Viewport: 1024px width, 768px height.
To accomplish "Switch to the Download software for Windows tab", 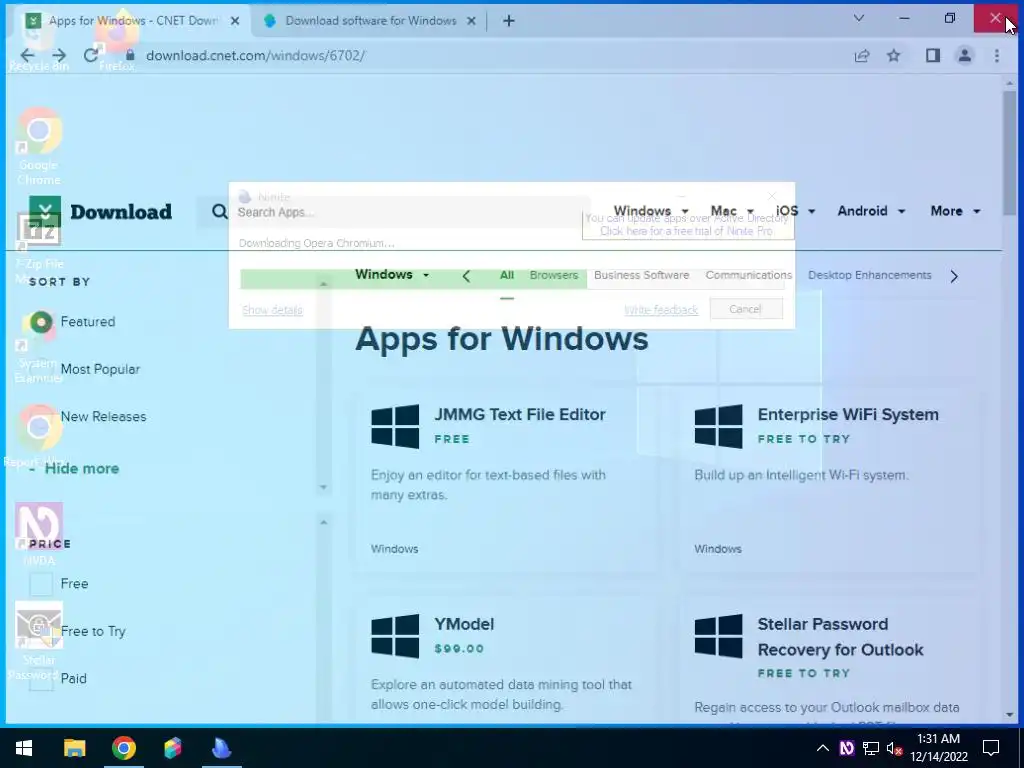I will (370, 21).
